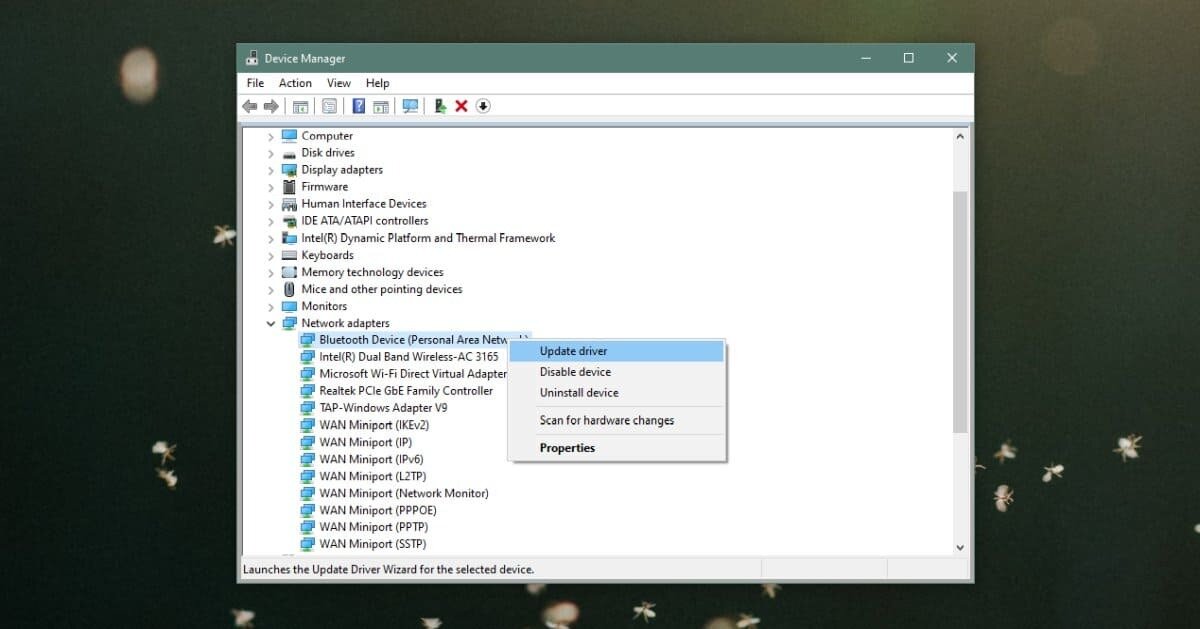Click the Properties toolbar icon
This screenshot has height=629, width=1200.
pyautogui.click(x=329, y=106)
